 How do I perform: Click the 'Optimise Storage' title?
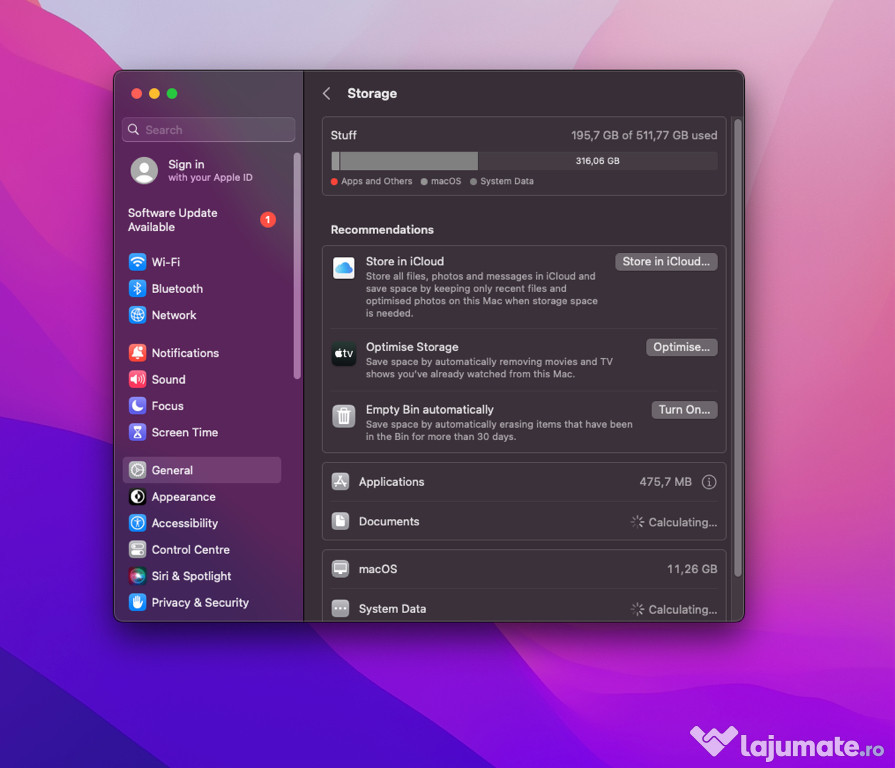pos(412,347)
